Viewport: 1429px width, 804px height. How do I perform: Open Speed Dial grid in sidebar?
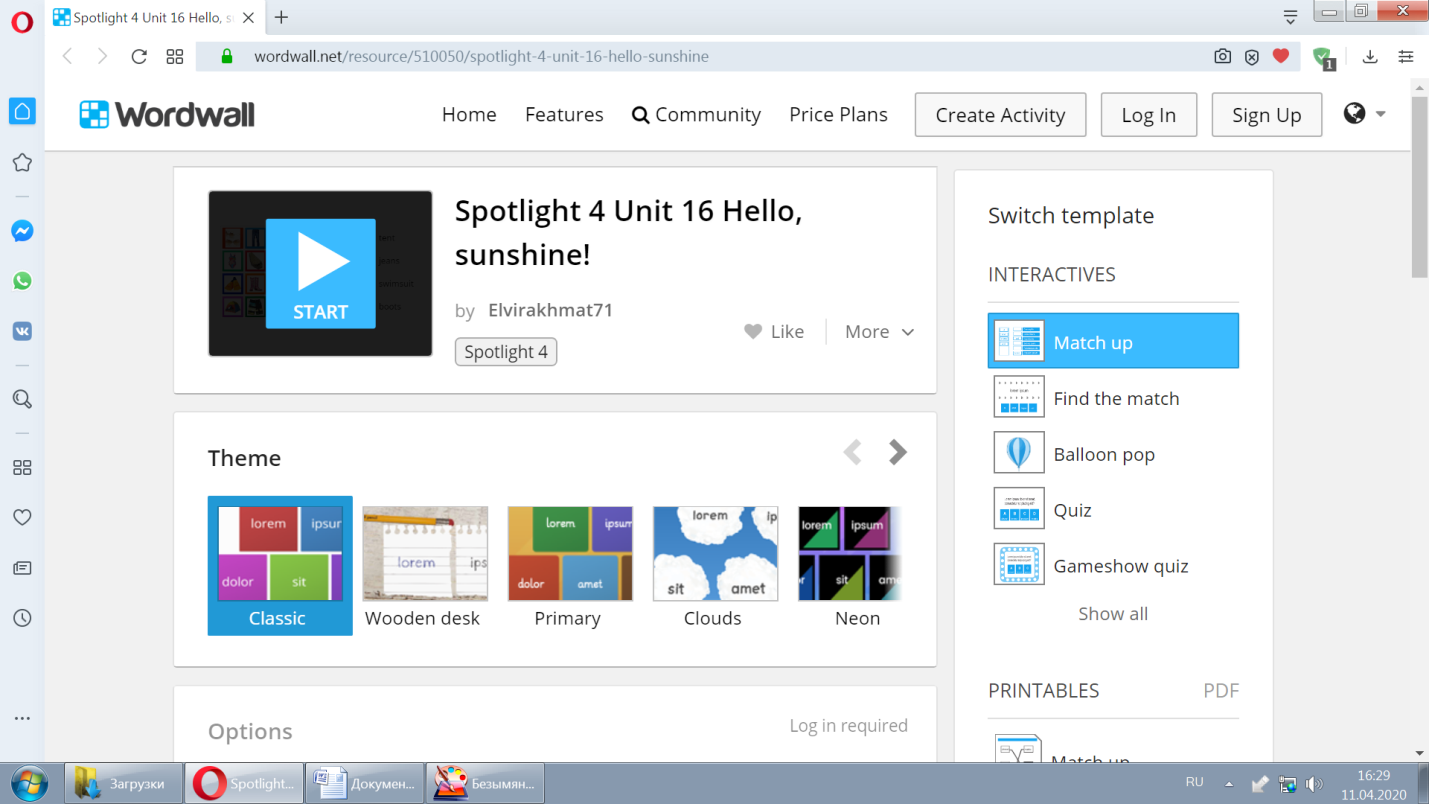pos(22,468)
